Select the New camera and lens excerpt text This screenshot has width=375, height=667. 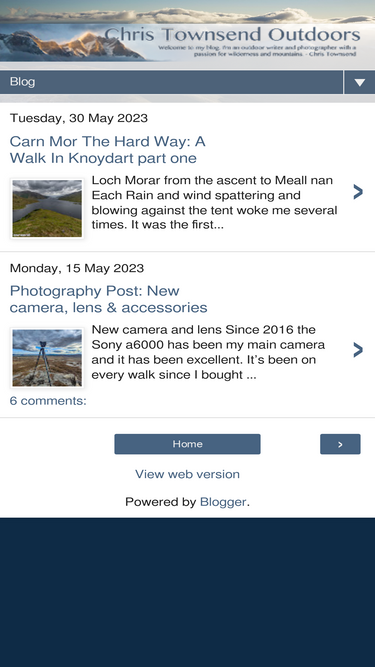pos(208,352)
